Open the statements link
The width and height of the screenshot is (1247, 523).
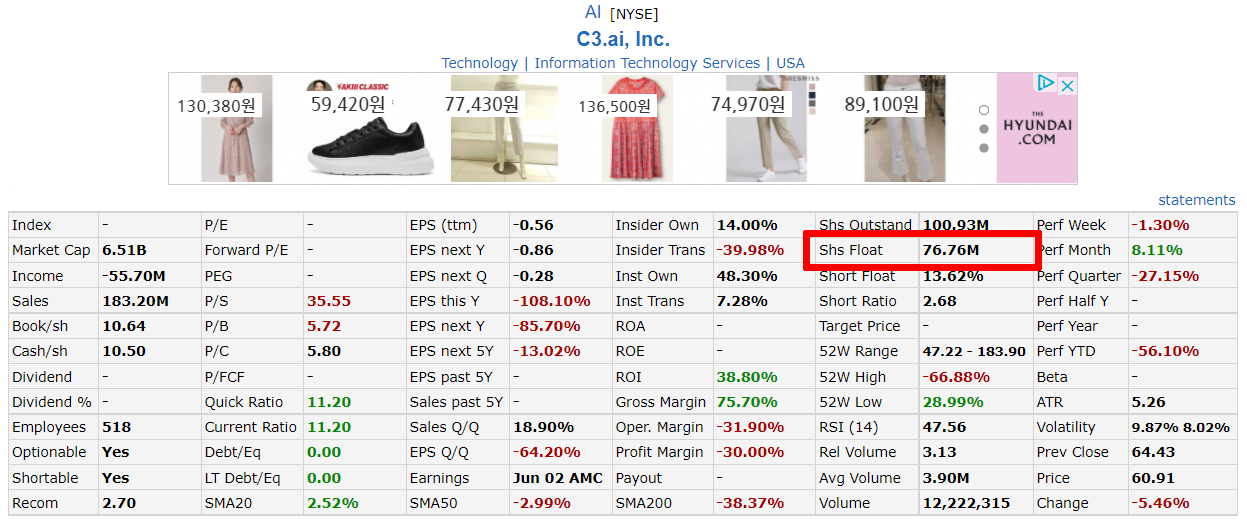1197,200
